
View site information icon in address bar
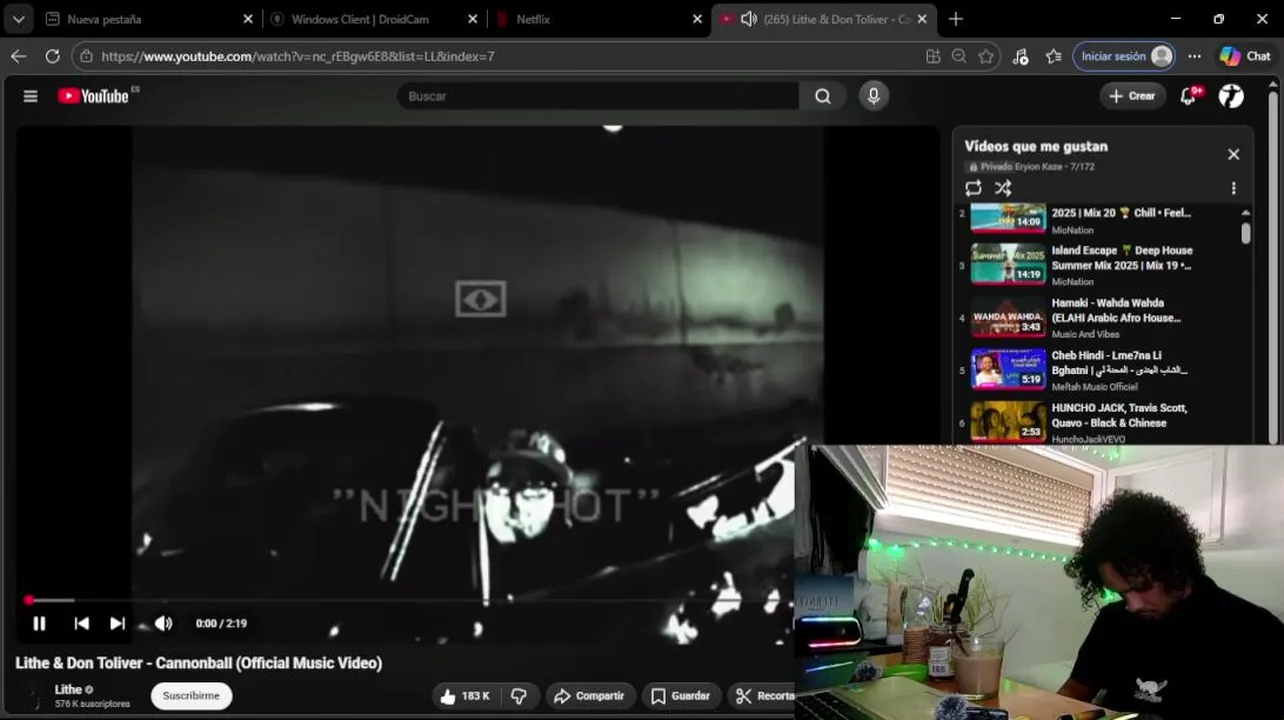pyautogui.click(x=87, y=56)
